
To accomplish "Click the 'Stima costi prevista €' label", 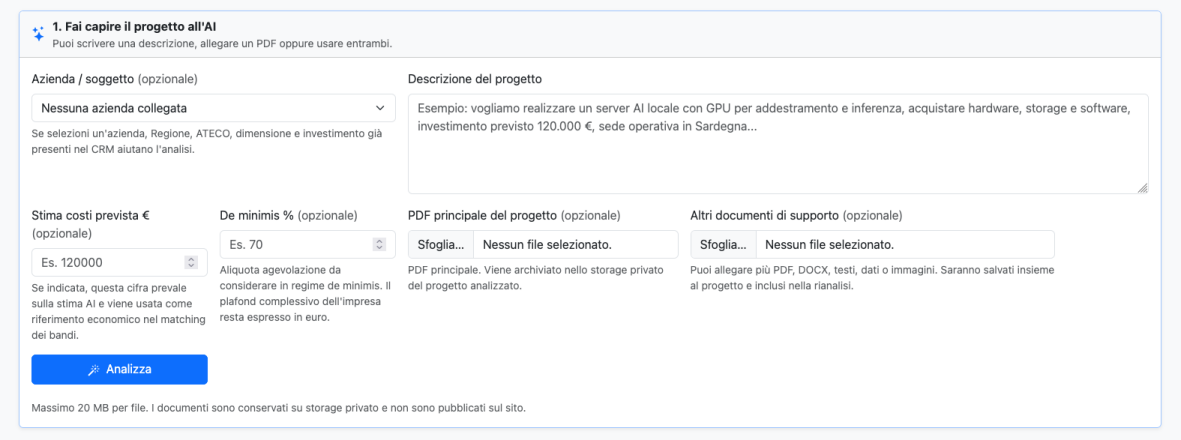I will (x=90, y=215).
